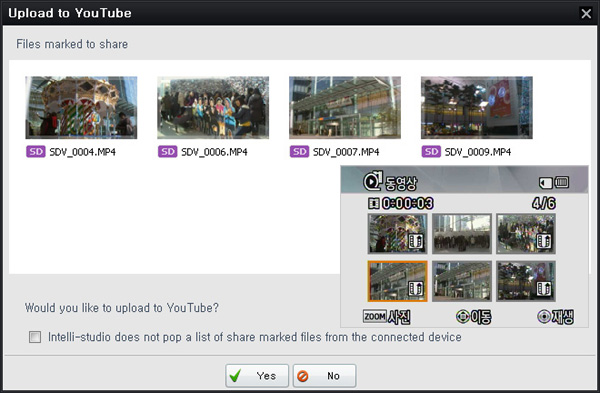Screen dimensions: 600x393
Task: Click the No button to cancel upload
Action: click(x=324, y=376)
